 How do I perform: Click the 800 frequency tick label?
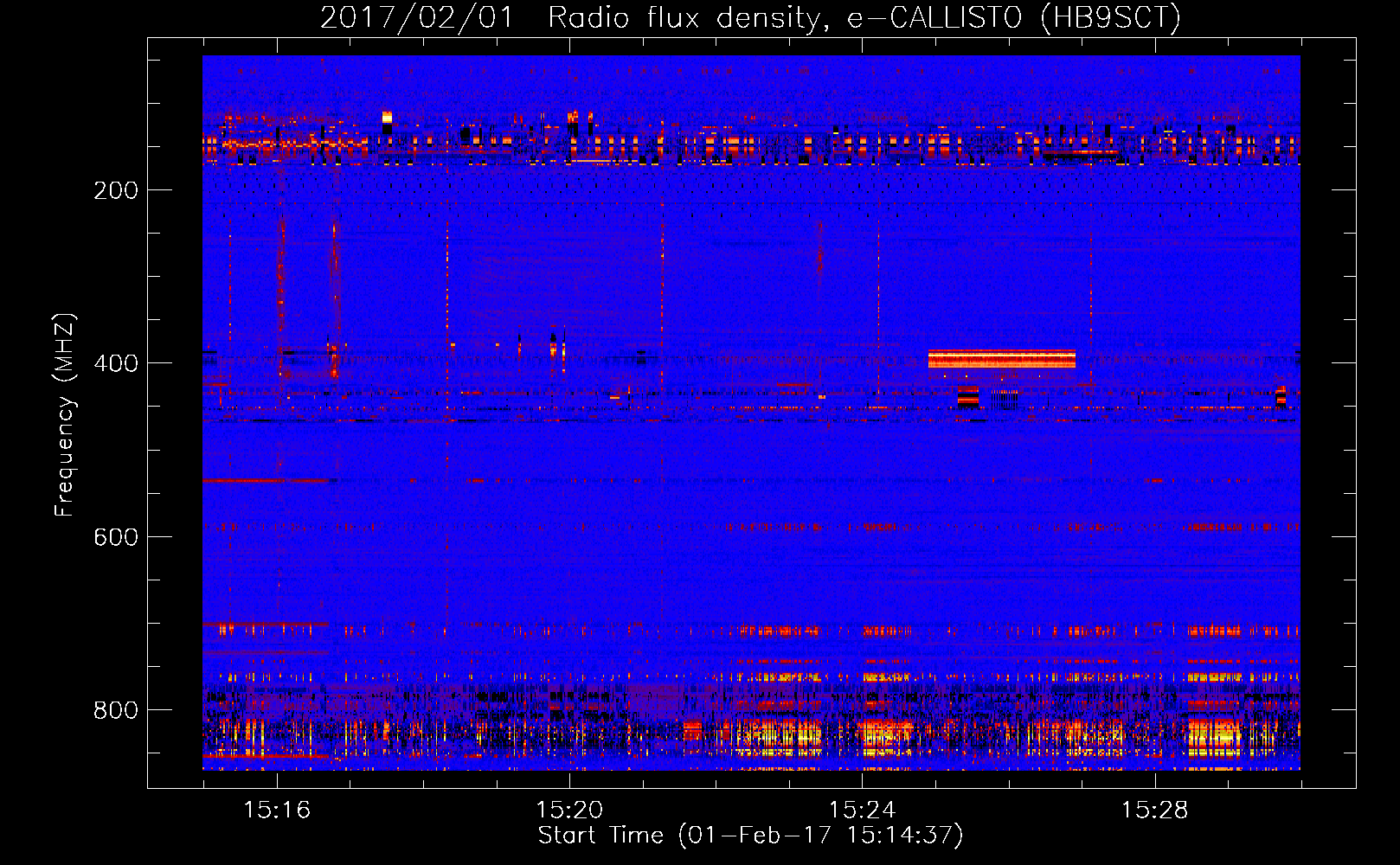[x=116, y=710]
